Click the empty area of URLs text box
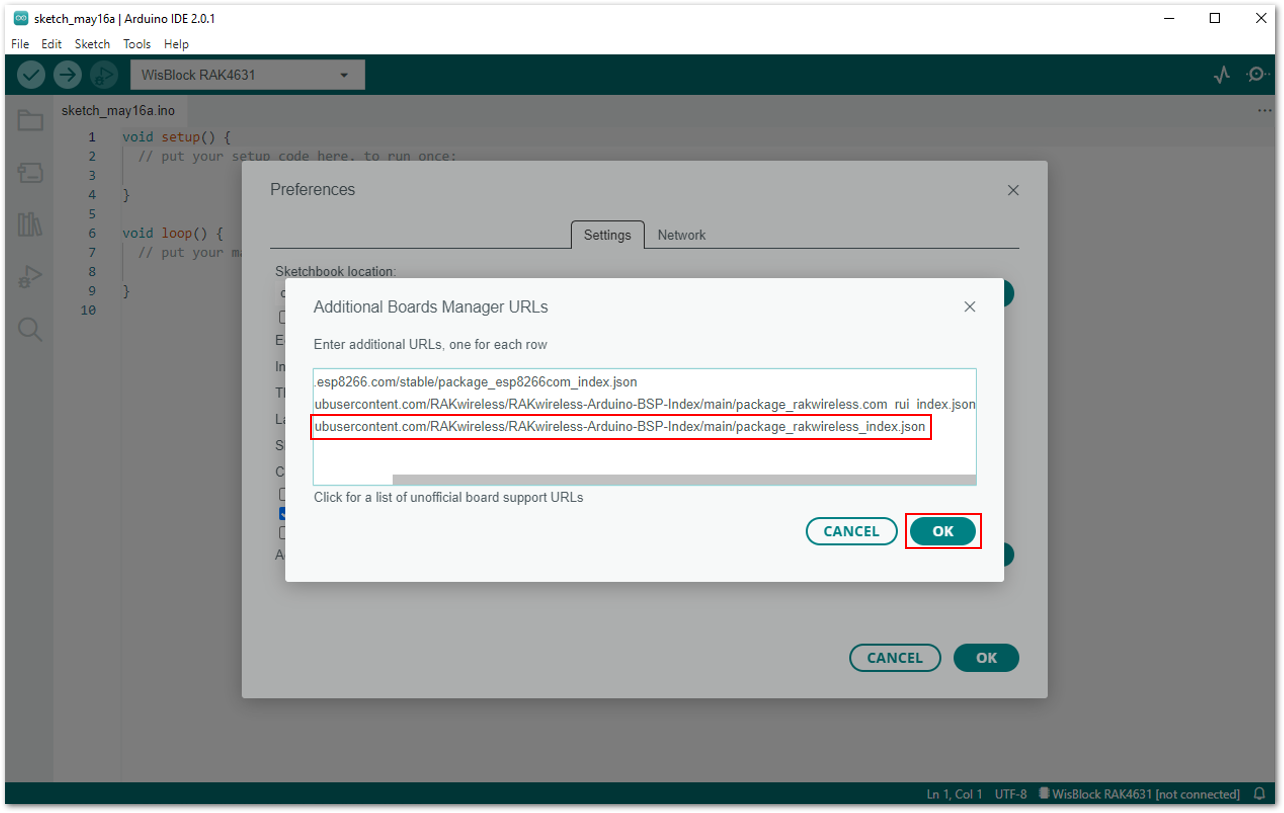1284x813 pixels. pyautogui.click(x=644, y=455)
